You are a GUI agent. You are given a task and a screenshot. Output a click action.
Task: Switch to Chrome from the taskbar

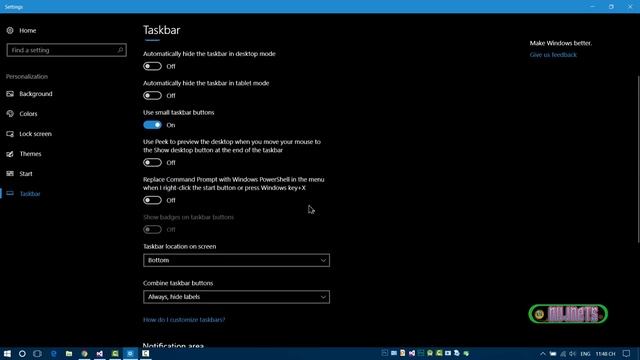pyautogui.click(x=84, y=353)
